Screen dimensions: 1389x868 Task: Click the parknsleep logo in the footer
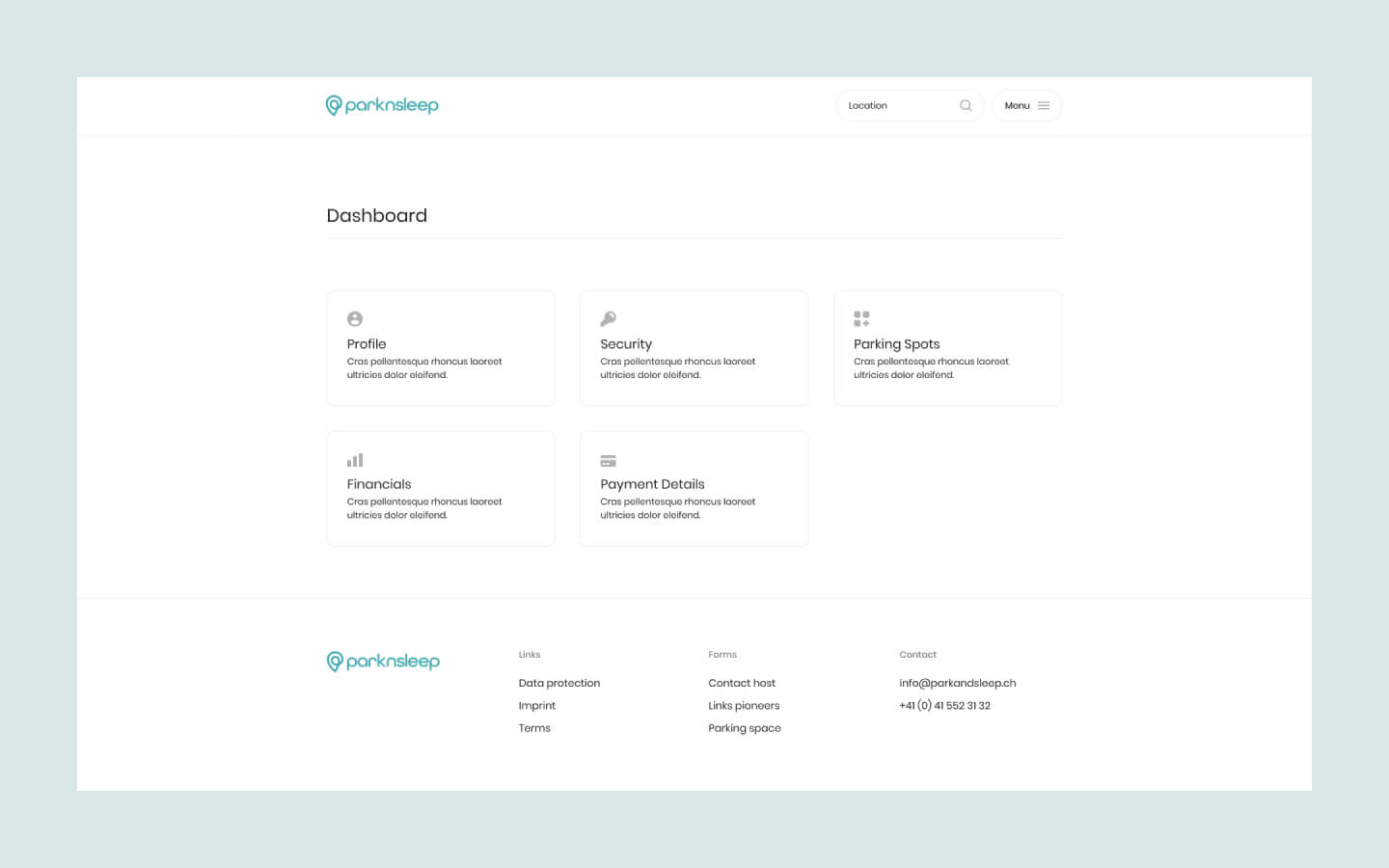point(383,662)
